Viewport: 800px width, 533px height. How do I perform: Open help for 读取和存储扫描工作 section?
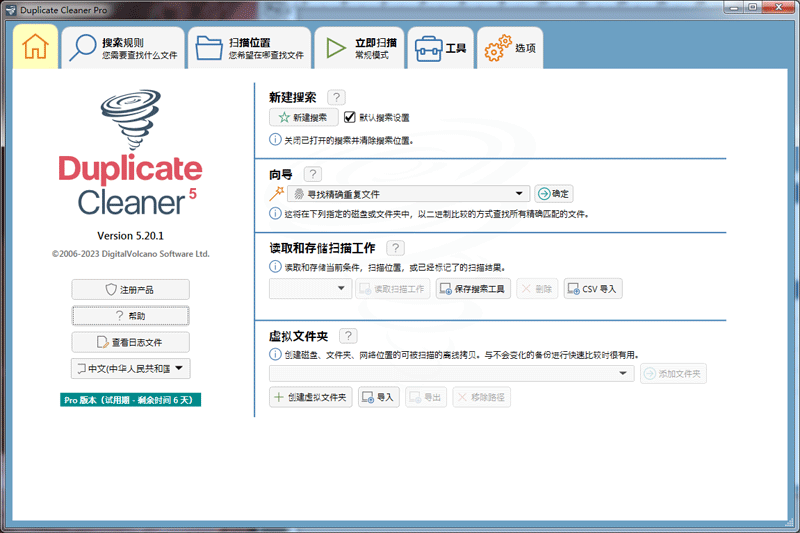pos(395,248)
